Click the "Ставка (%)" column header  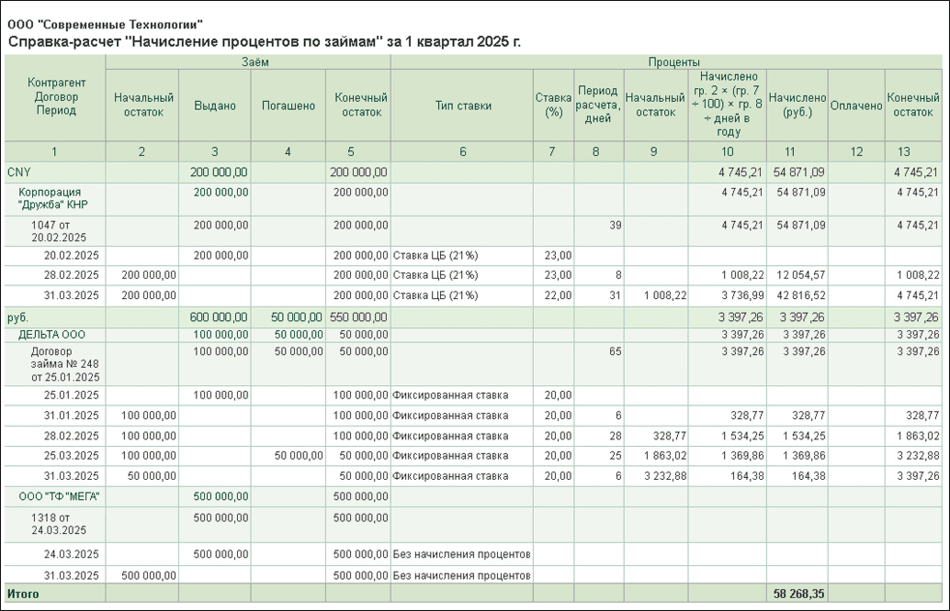point(552,106)
